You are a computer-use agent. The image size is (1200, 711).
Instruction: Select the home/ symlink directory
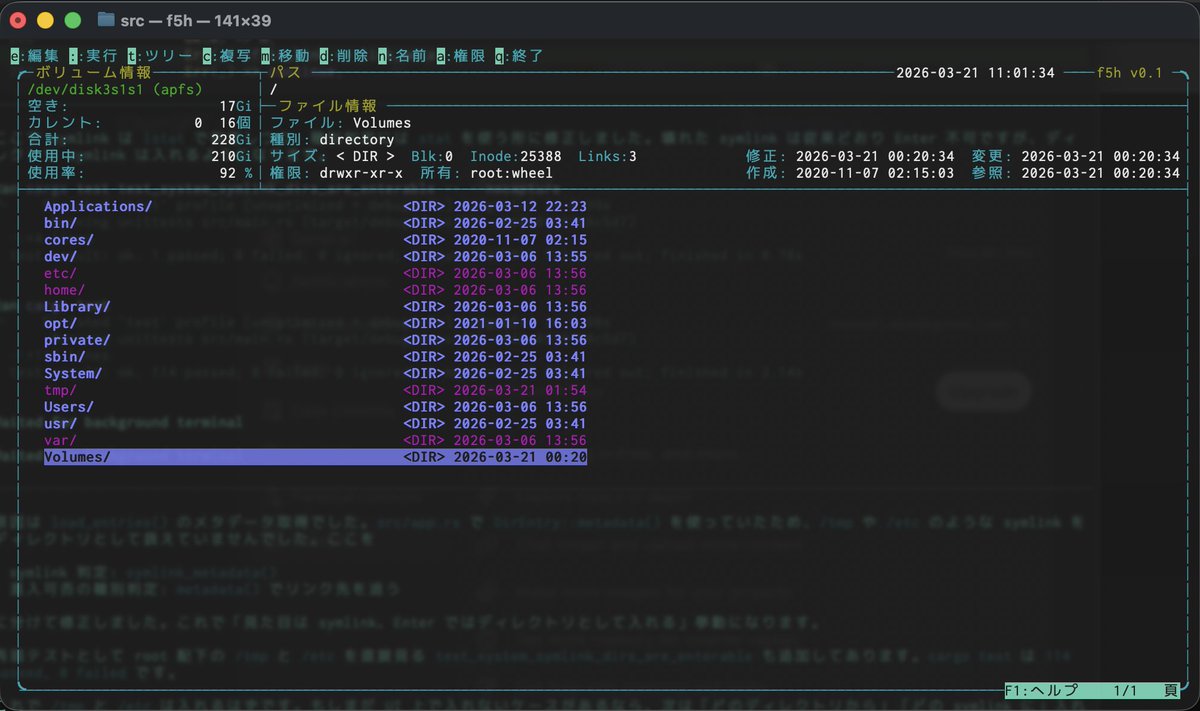315,290
